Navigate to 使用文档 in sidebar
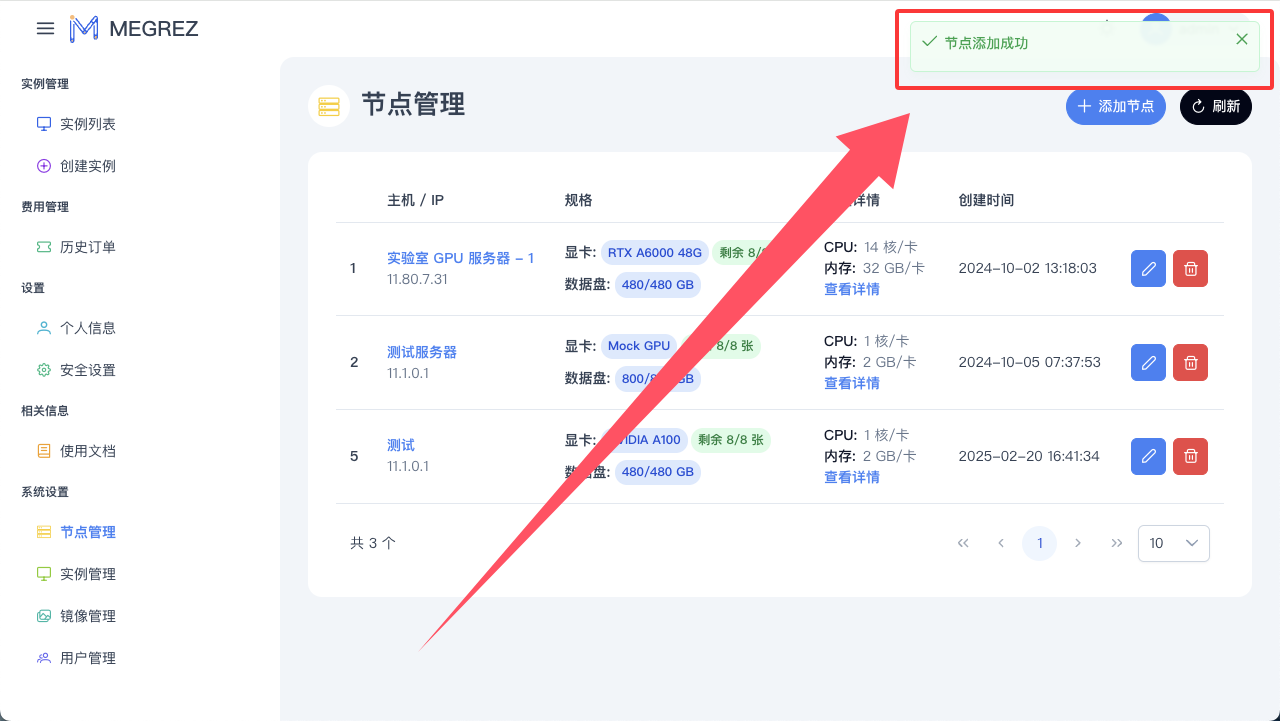Image resolution: width=1280 pixels, height=721 pixels. coord(89,450)
